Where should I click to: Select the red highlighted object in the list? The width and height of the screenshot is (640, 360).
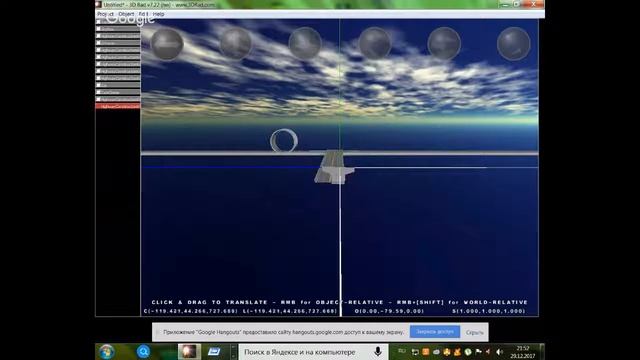[118, 106]
